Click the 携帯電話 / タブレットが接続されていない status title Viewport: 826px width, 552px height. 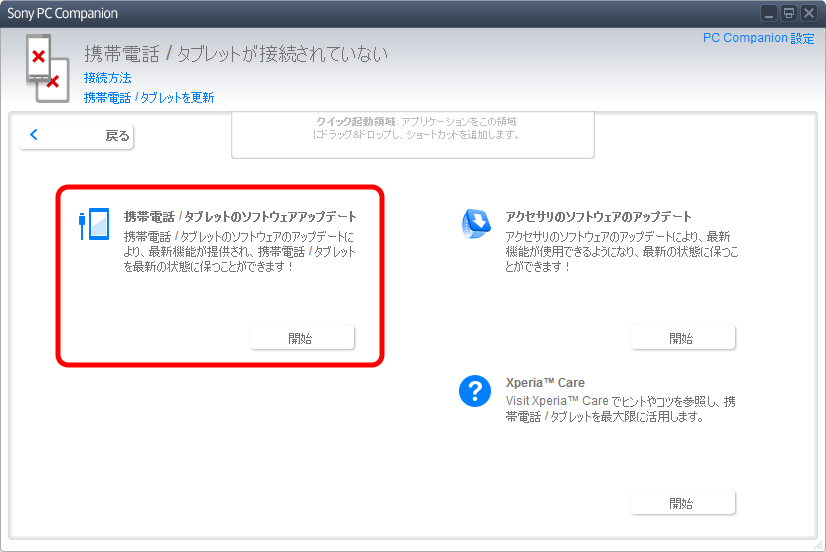point(236,54)
